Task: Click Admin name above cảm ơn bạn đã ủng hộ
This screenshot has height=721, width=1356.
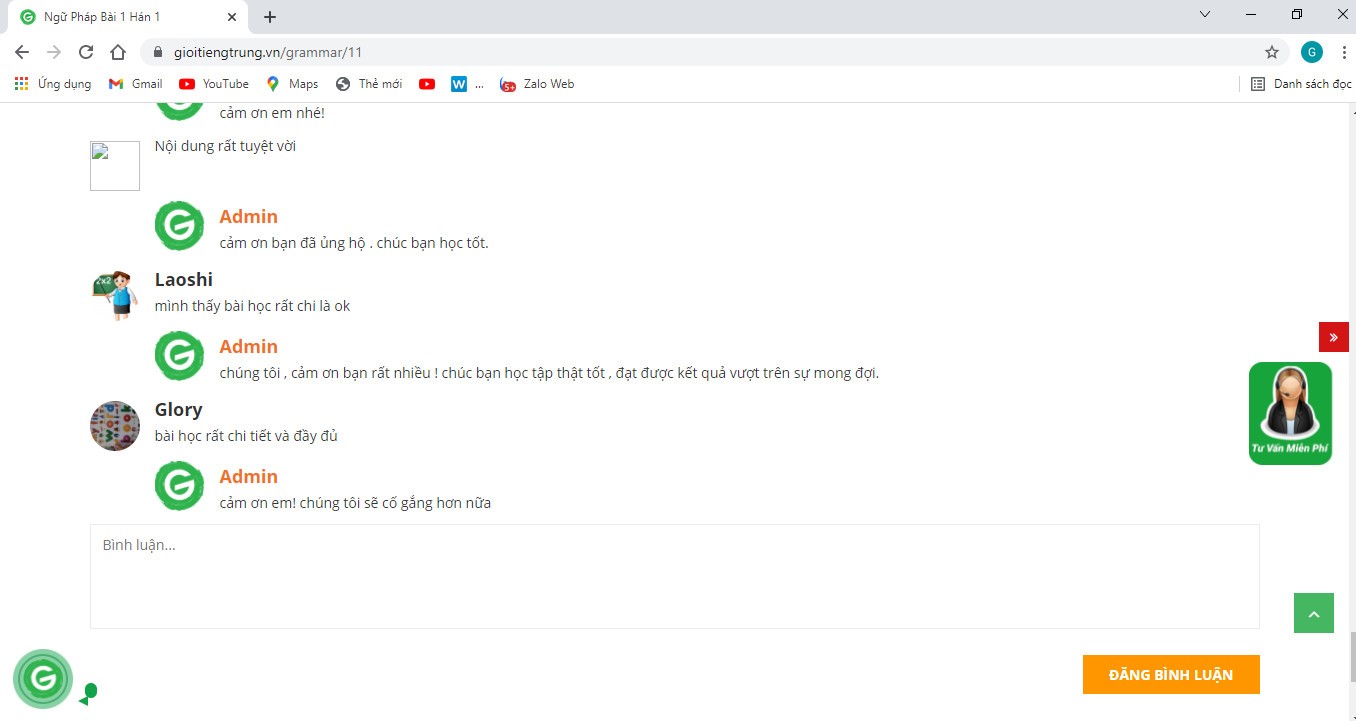Action: pyautogui.click(x=249, y=216)
